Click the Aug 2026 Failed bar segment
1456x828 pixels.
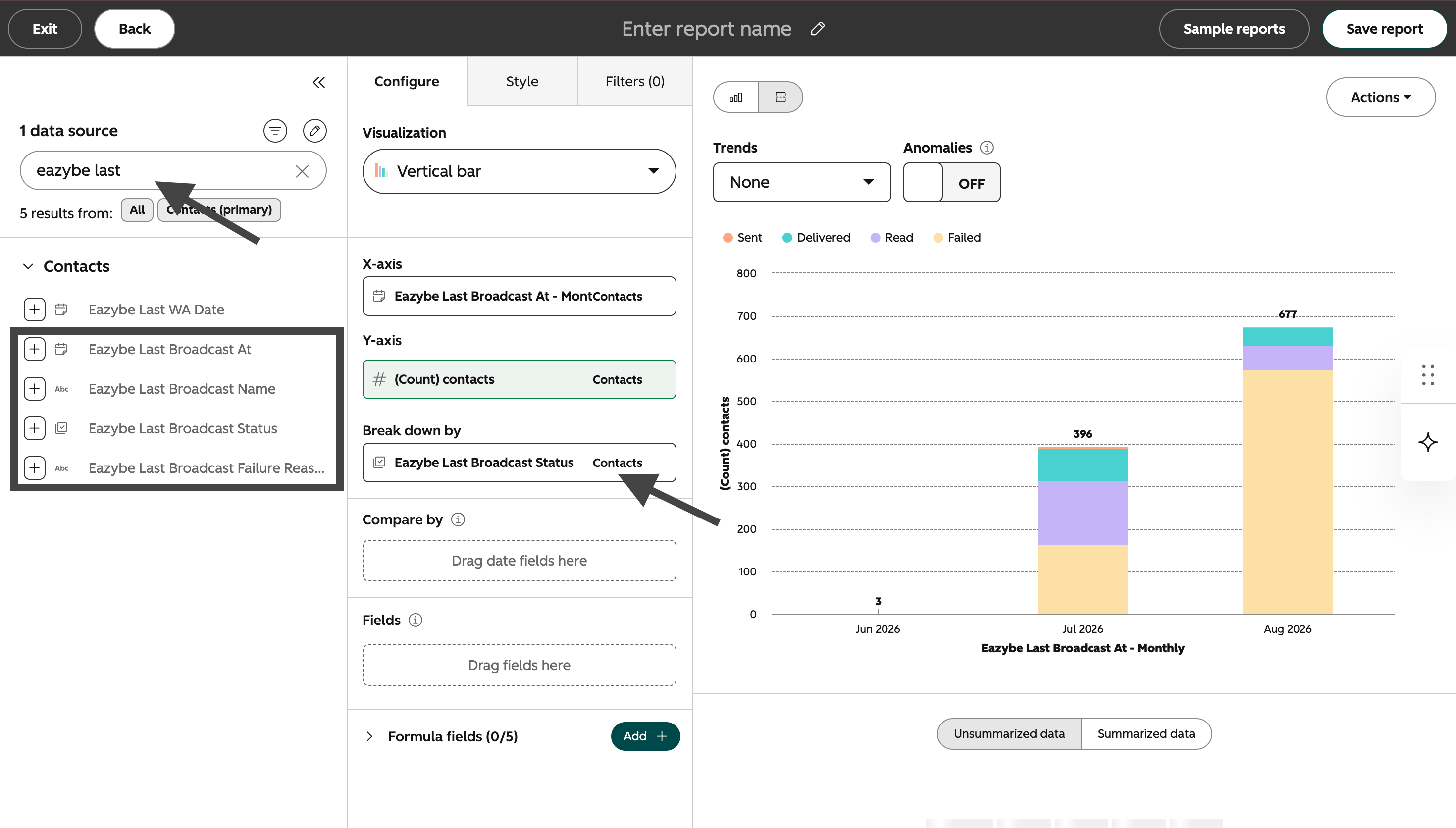pos(1288,492)
